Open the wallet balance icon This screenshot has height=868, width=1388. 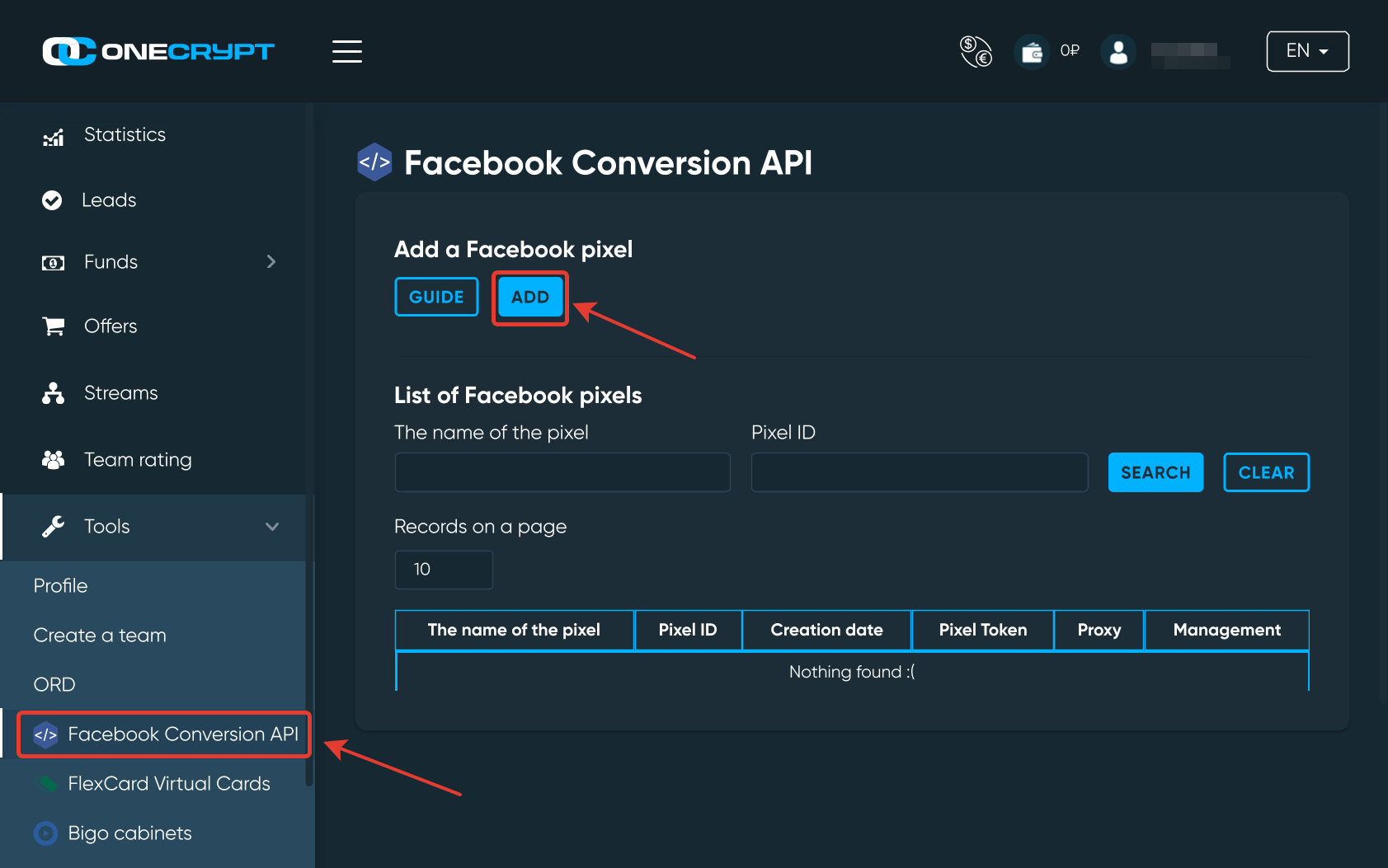pos(1032,52)
